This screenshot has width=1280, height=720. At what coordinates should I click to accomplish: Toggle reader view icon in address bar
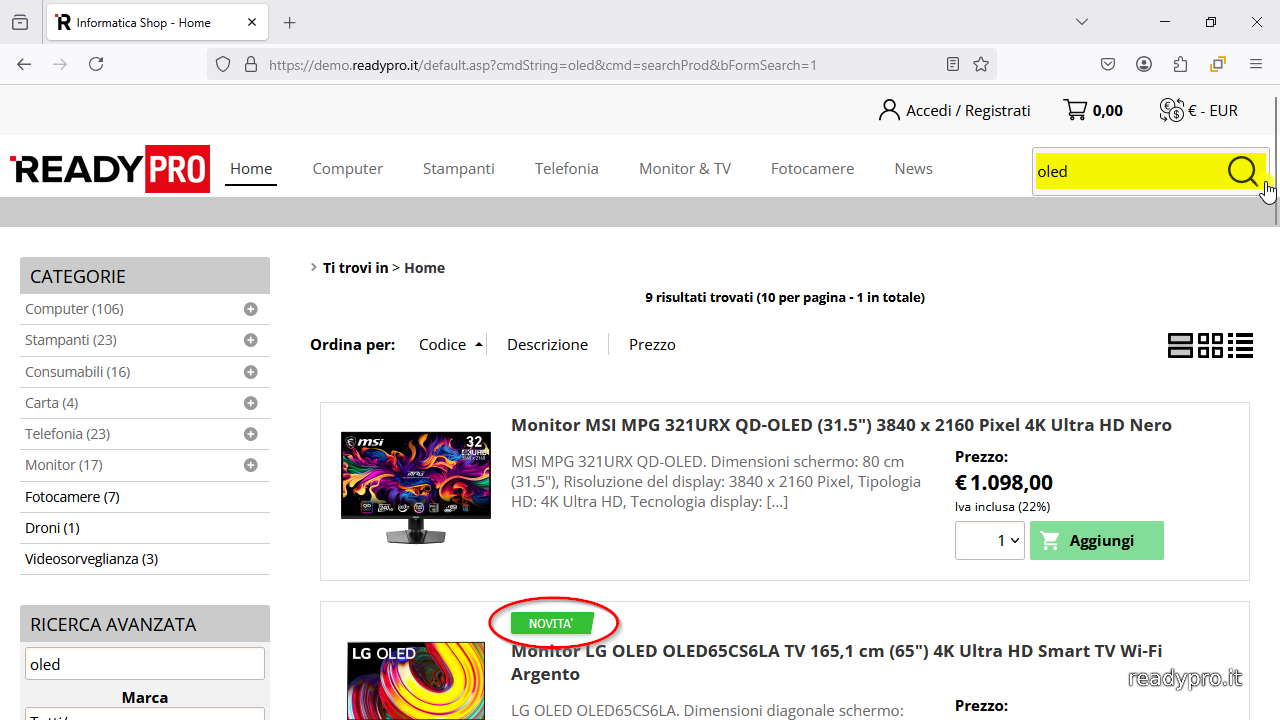click(x=953, y=64)
